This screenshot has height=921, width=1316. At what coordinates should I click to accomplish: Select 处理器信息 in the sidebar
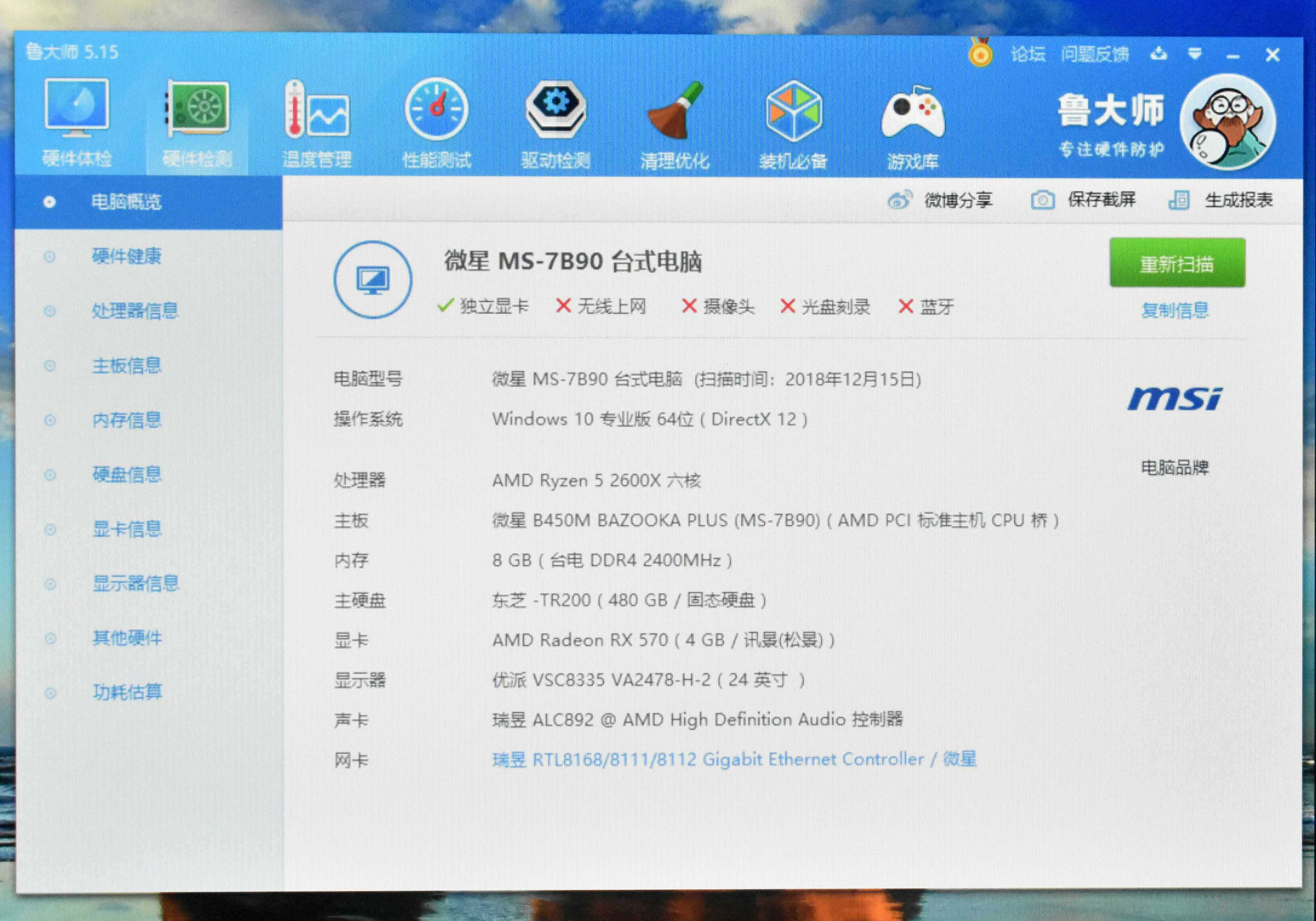[135, 311]
